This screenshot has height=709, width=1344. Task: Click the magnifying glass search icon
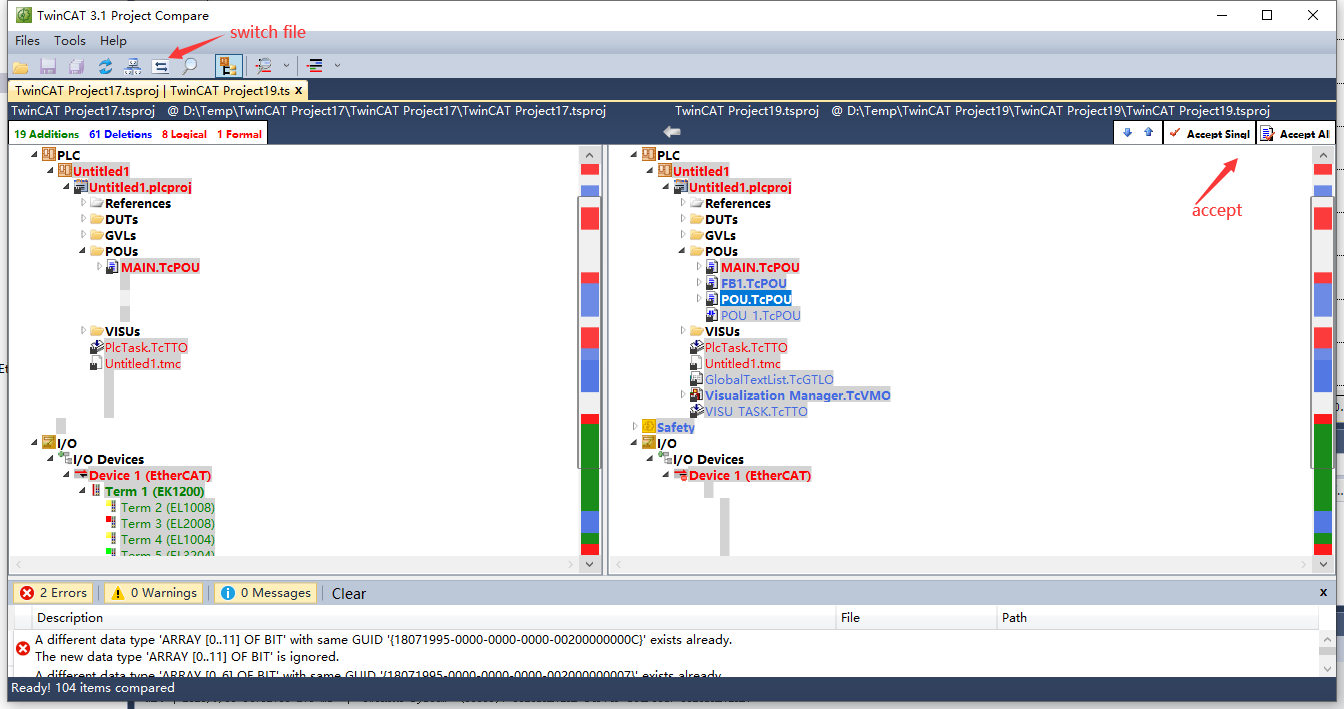tap(189, 66)
